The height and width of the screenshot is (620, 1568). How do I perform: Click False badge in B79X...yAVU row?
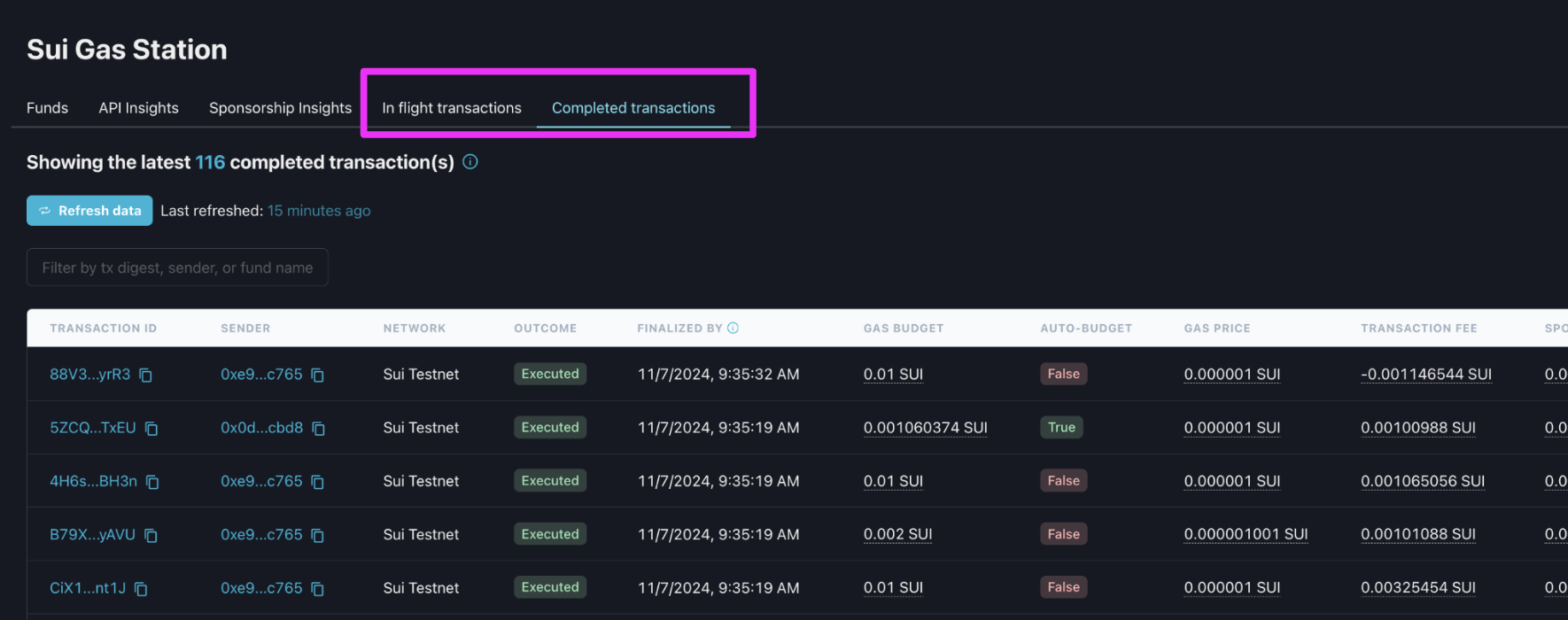tap(1063, 534)
